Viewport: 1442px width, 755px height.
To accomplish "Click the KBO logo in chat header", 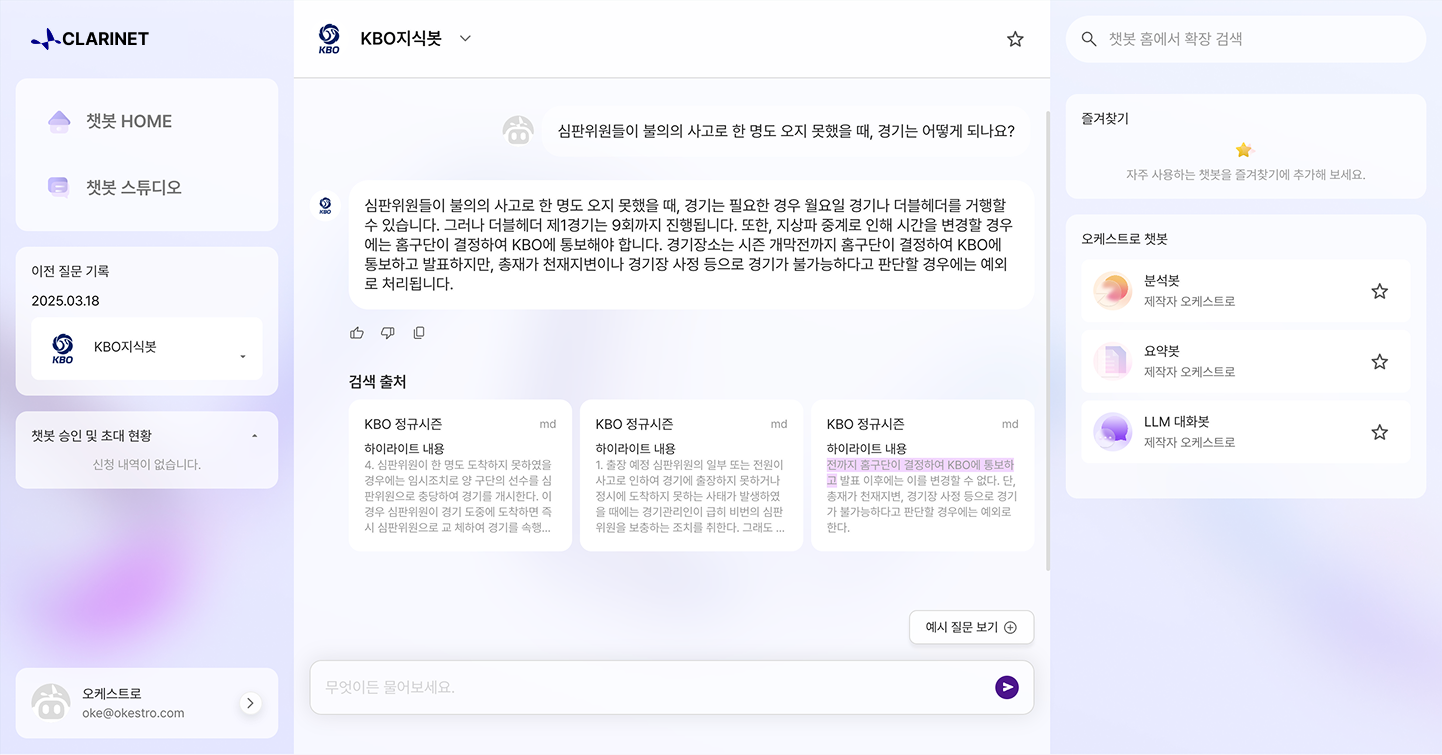I will pos(328,39).
